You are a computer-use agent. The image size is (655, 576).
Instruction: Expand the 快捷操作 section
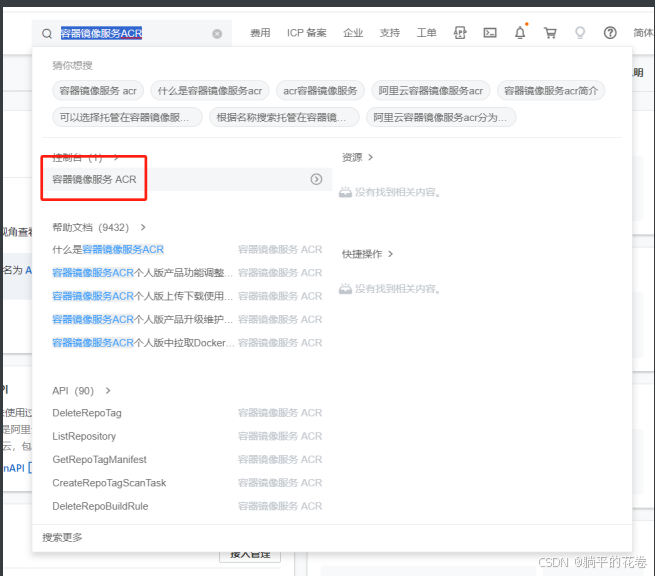coord(367,254)
